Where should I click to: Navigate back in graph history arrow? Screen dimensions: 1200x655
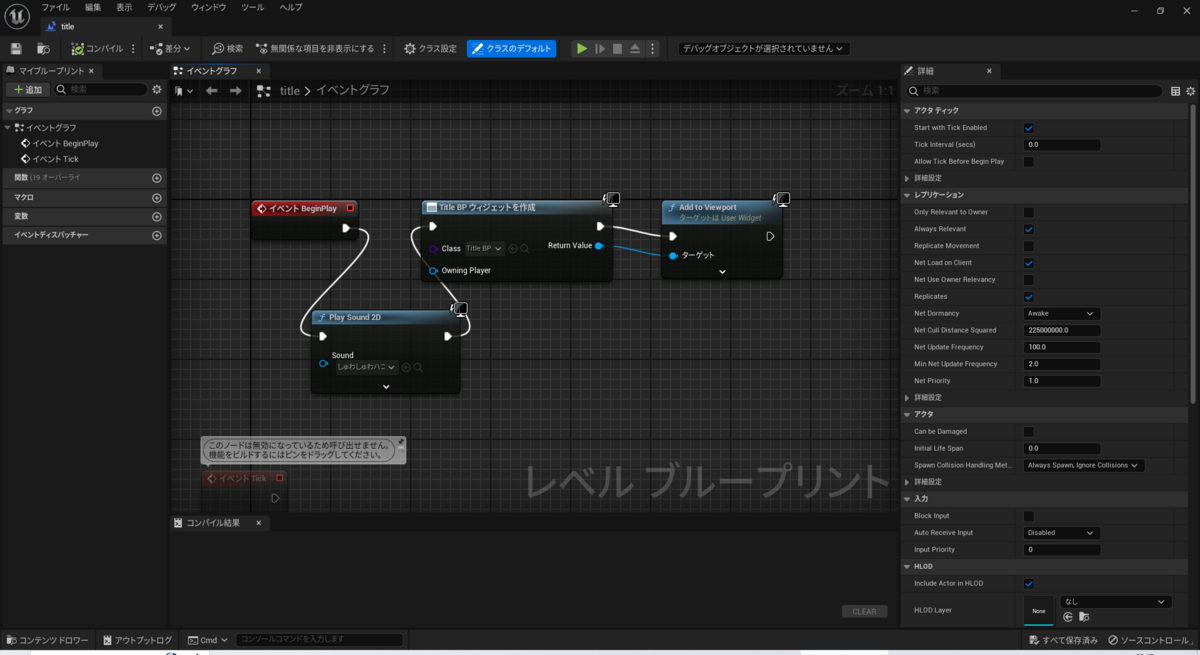212,91
